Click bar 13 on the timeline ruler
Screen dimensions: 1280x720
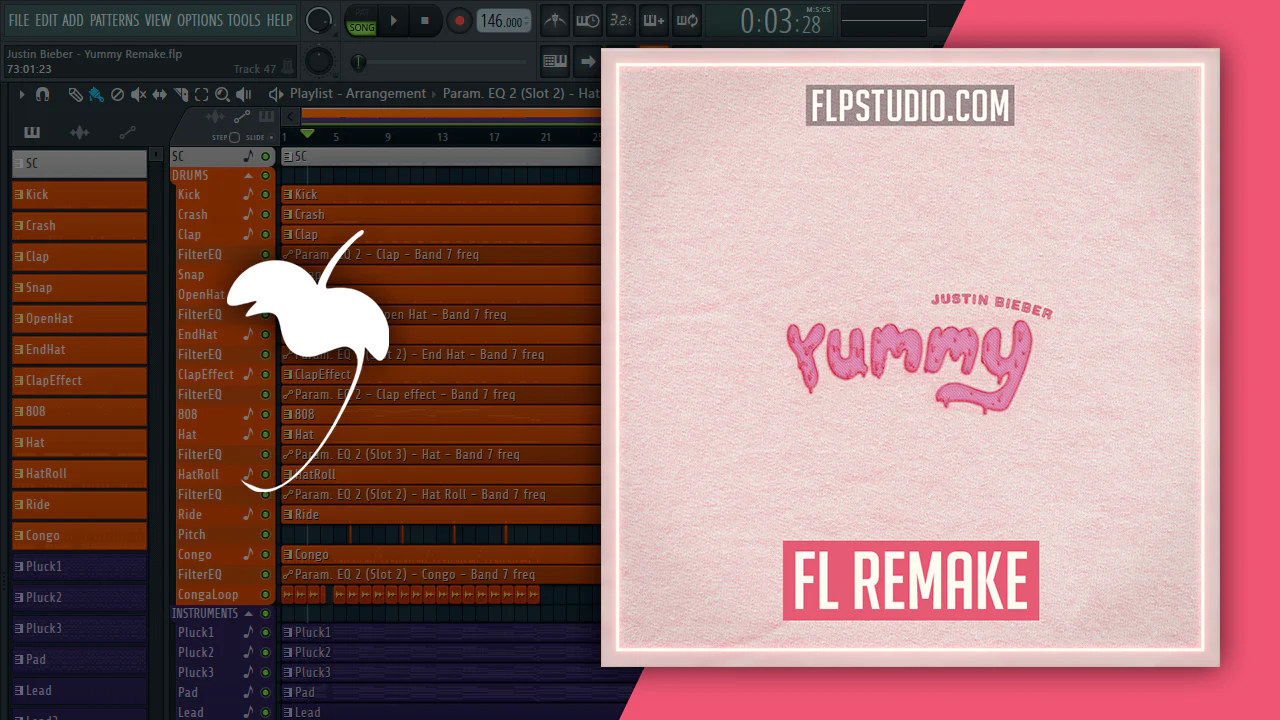443,137
